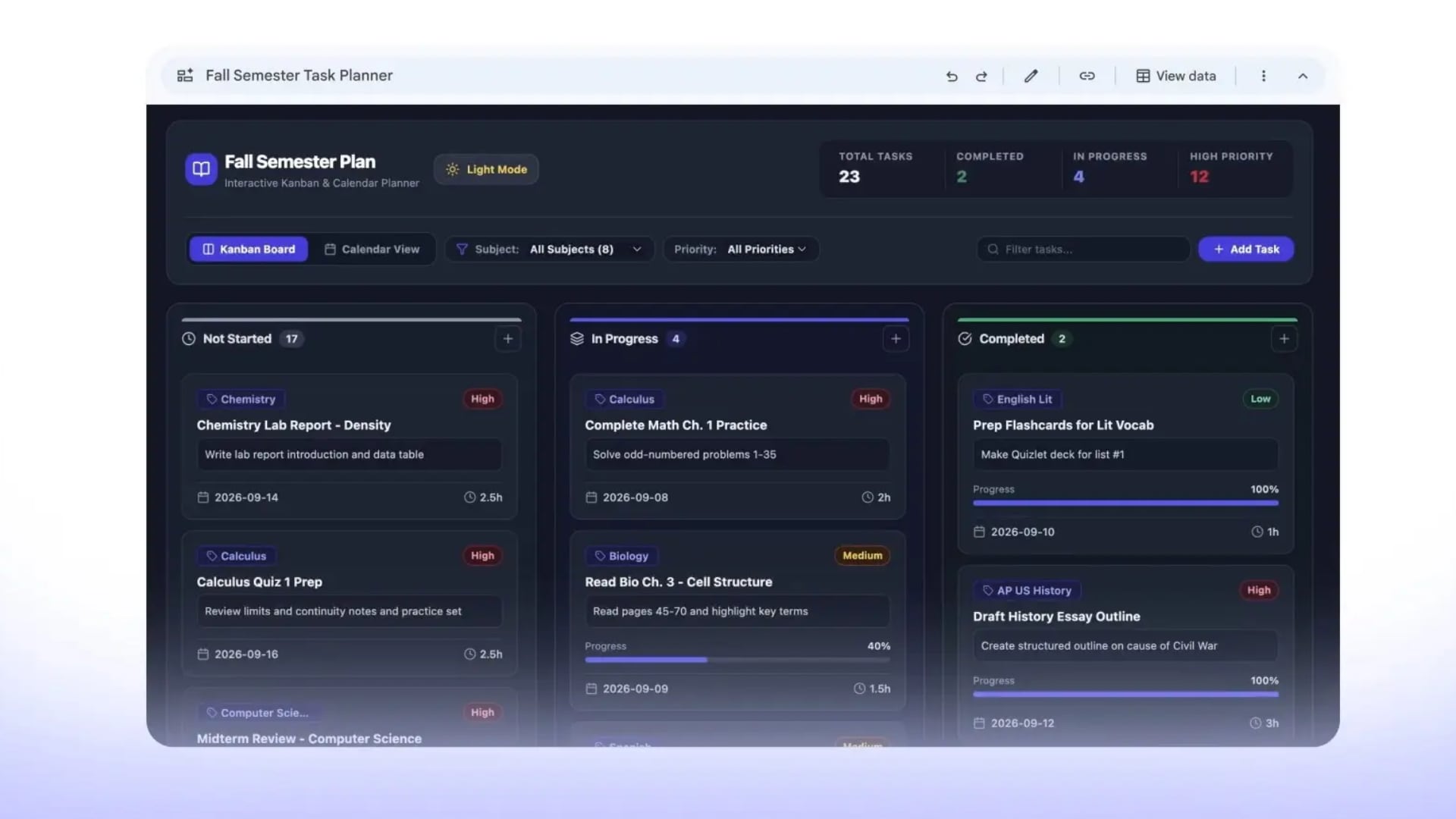Viewport: 1456px width, 819px height.
Task: Click the 2026-09-09 due date
Action: [x=626, y=689]
